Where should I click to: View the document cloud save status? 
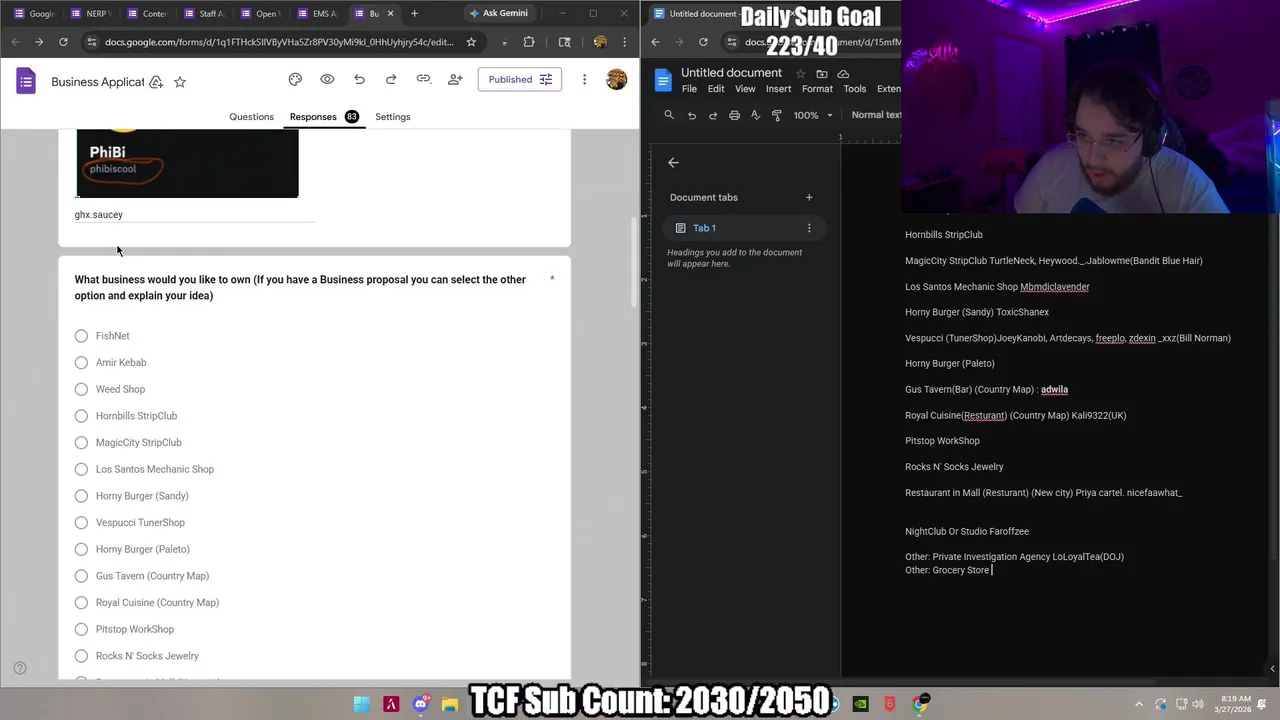coord(843,74)
